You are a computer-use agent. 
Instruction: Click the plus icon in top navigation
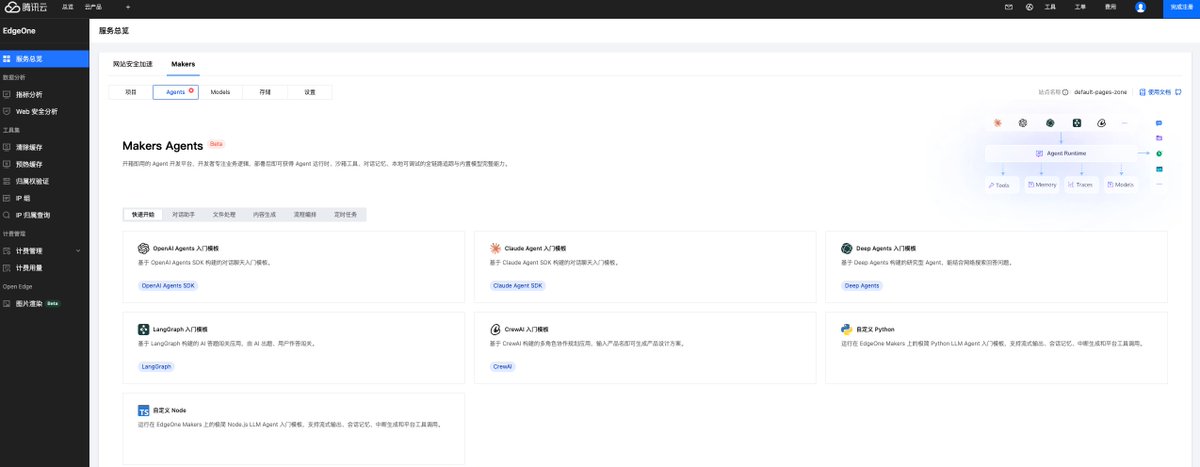point(128,7)
